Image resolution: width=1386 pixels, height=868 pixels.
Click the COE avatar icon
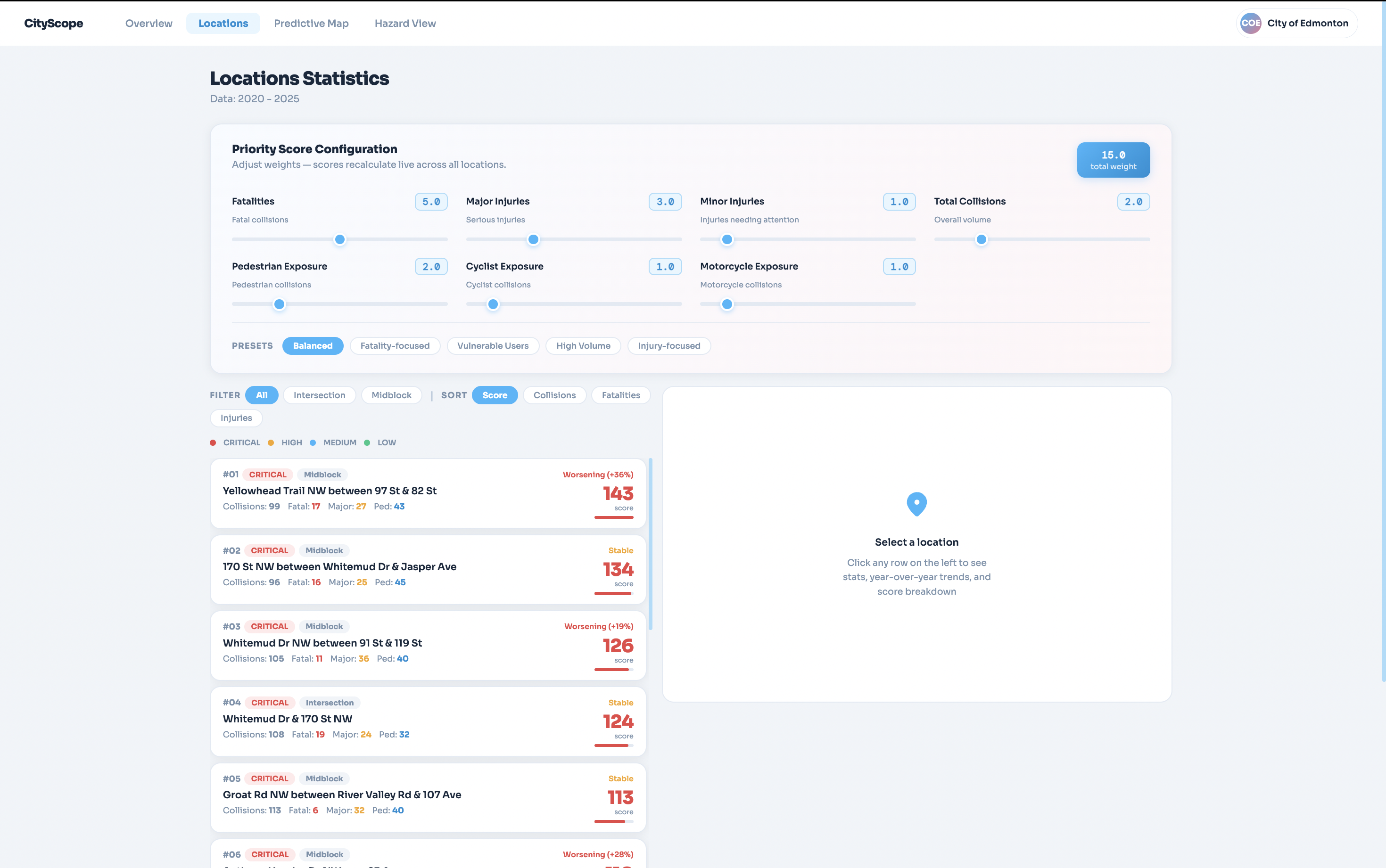[1251, 24]
